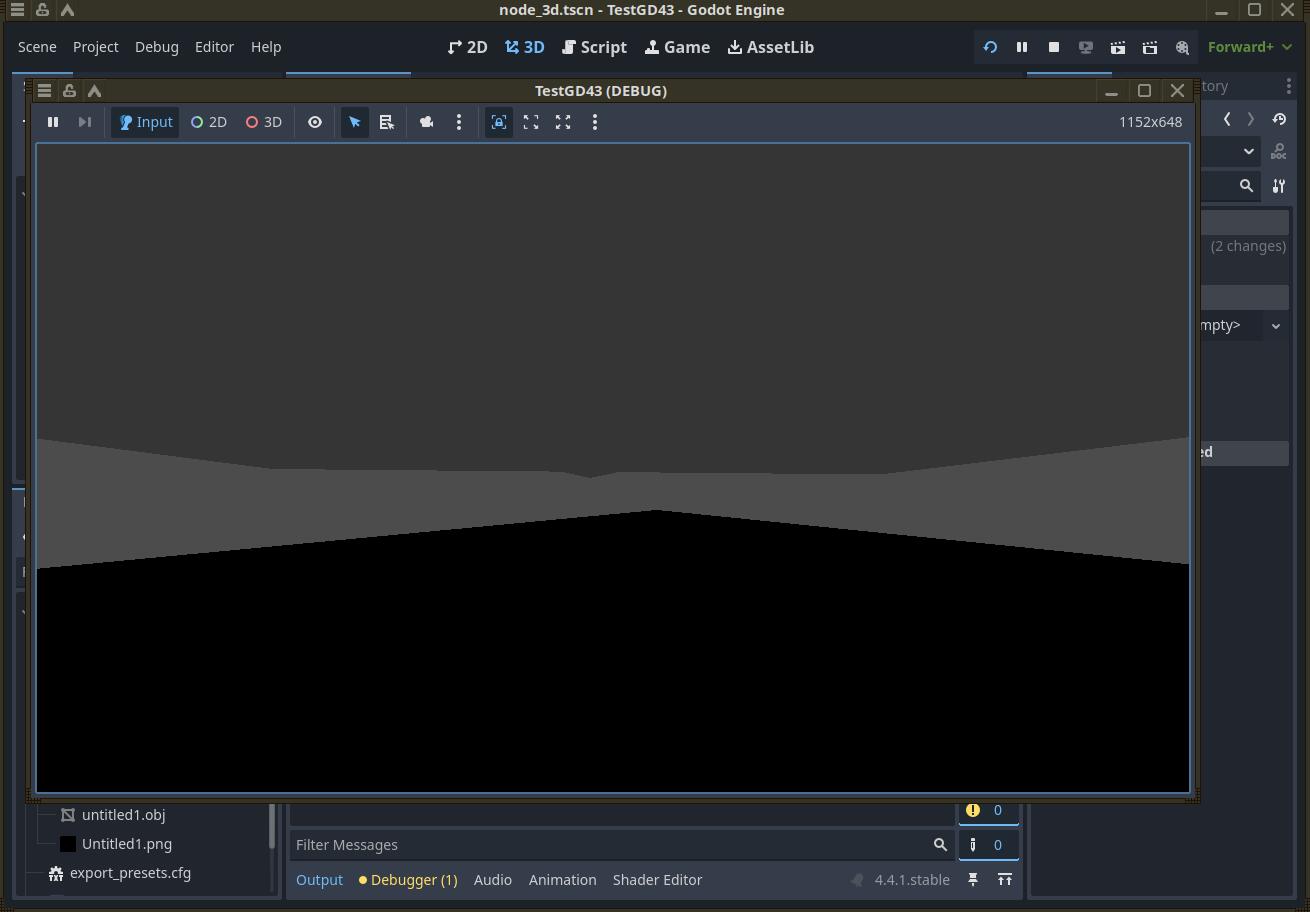
Task: Select untitled1.obj in the FileSystem dock
Action: coord(123,815)
